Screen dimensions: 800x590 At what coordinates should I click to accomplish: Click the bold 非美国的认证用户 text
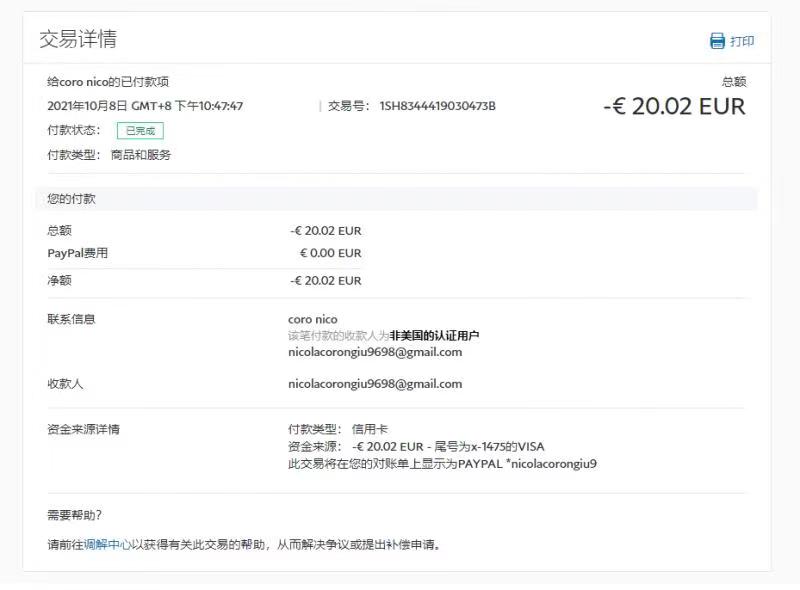pos(441,336)
